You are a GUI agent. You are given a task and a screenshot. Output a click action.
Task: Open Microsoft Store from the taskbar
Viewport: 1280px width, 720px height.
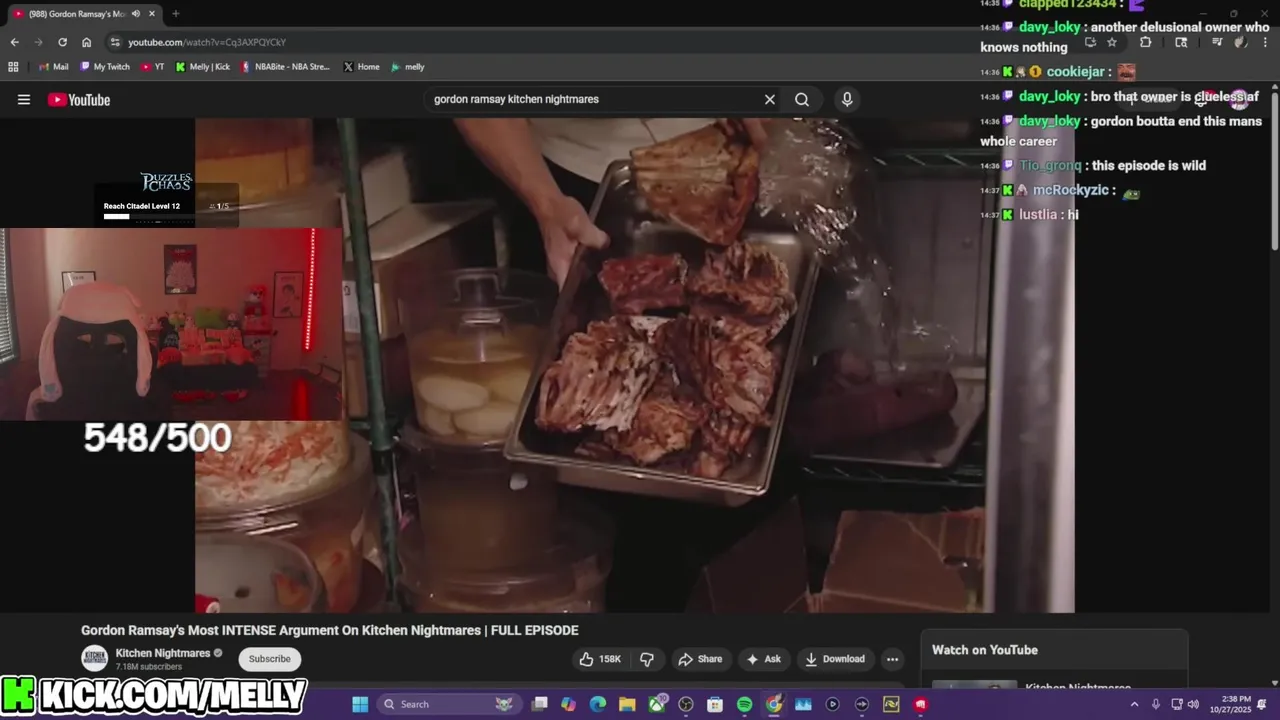coord(715,704)
